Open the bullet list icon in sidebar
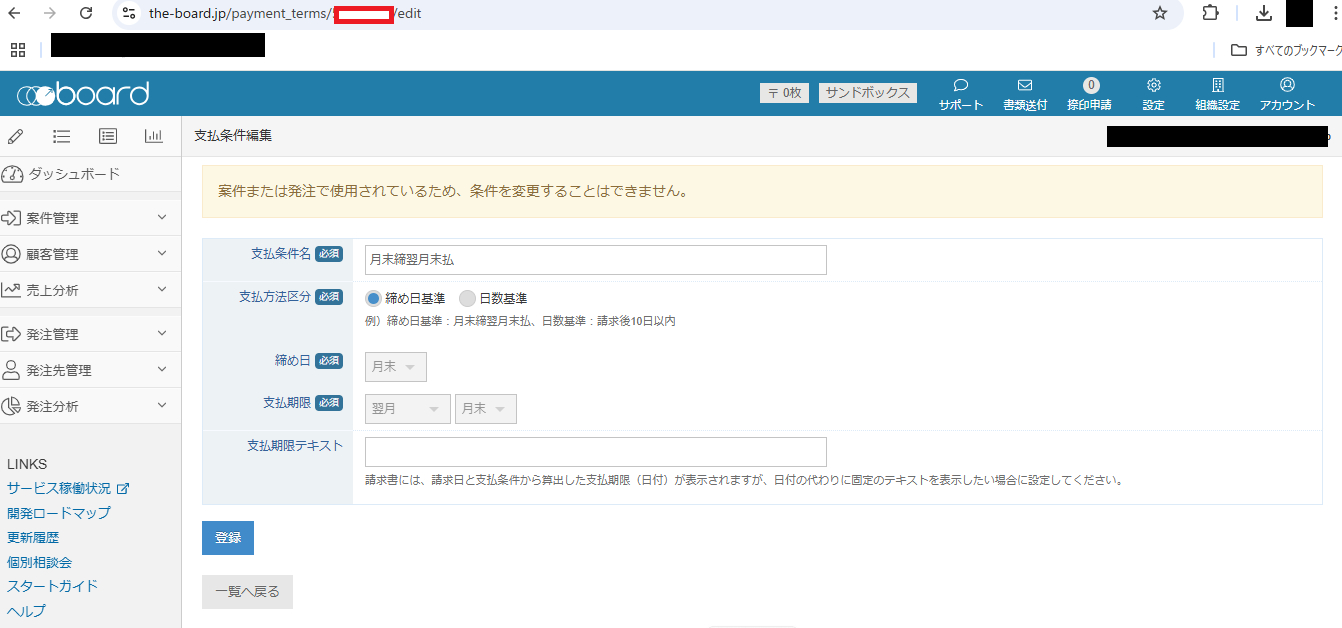The image size is (1342, 628). [x=61, y=137]
